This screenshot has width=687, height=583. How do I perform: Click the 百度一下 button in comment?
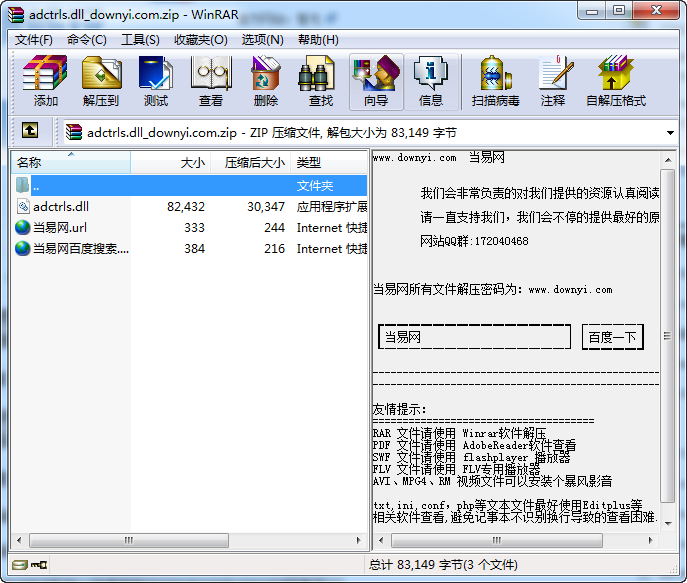pos(613,337)
